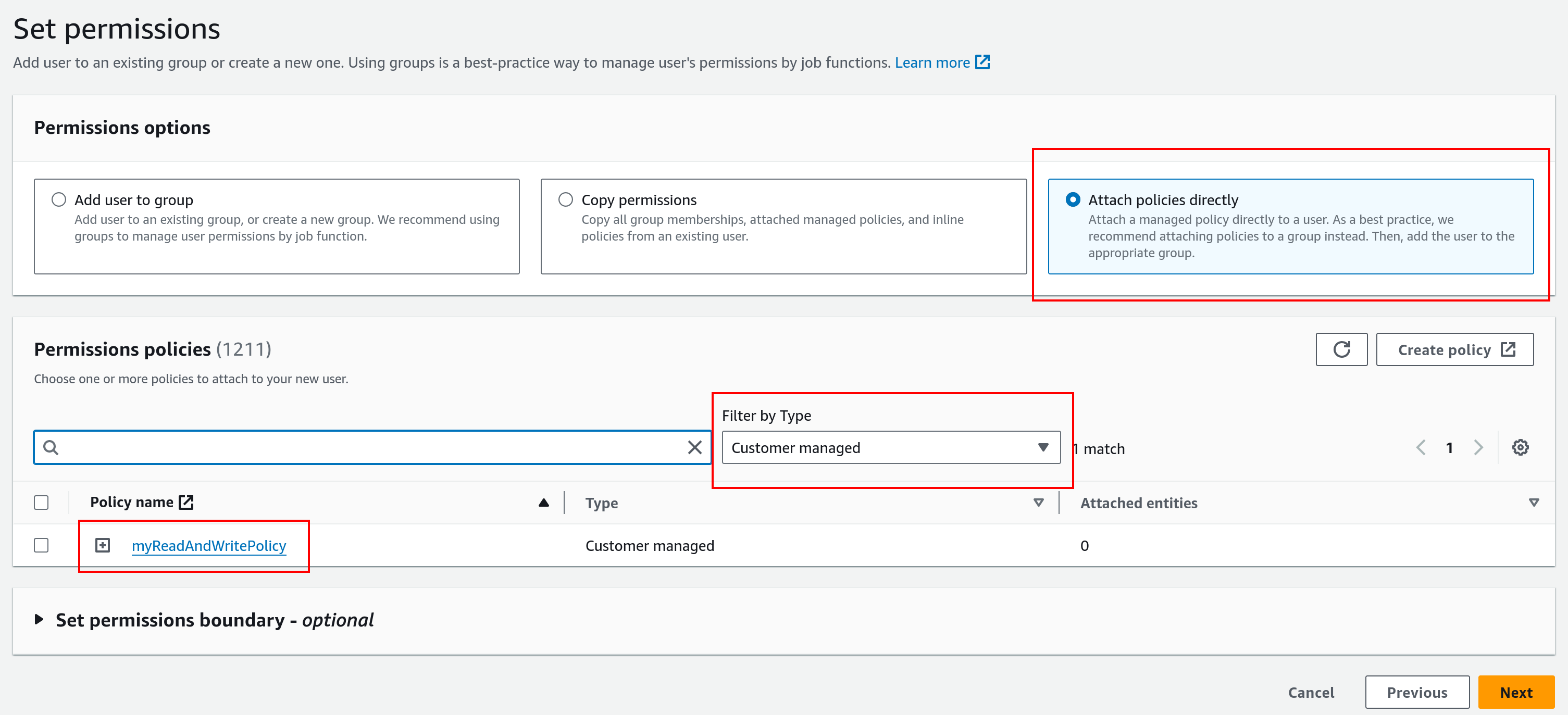Click the Policy name external link icon
The width and height of the screenshot is (1568, 715).
click(186, 502)
